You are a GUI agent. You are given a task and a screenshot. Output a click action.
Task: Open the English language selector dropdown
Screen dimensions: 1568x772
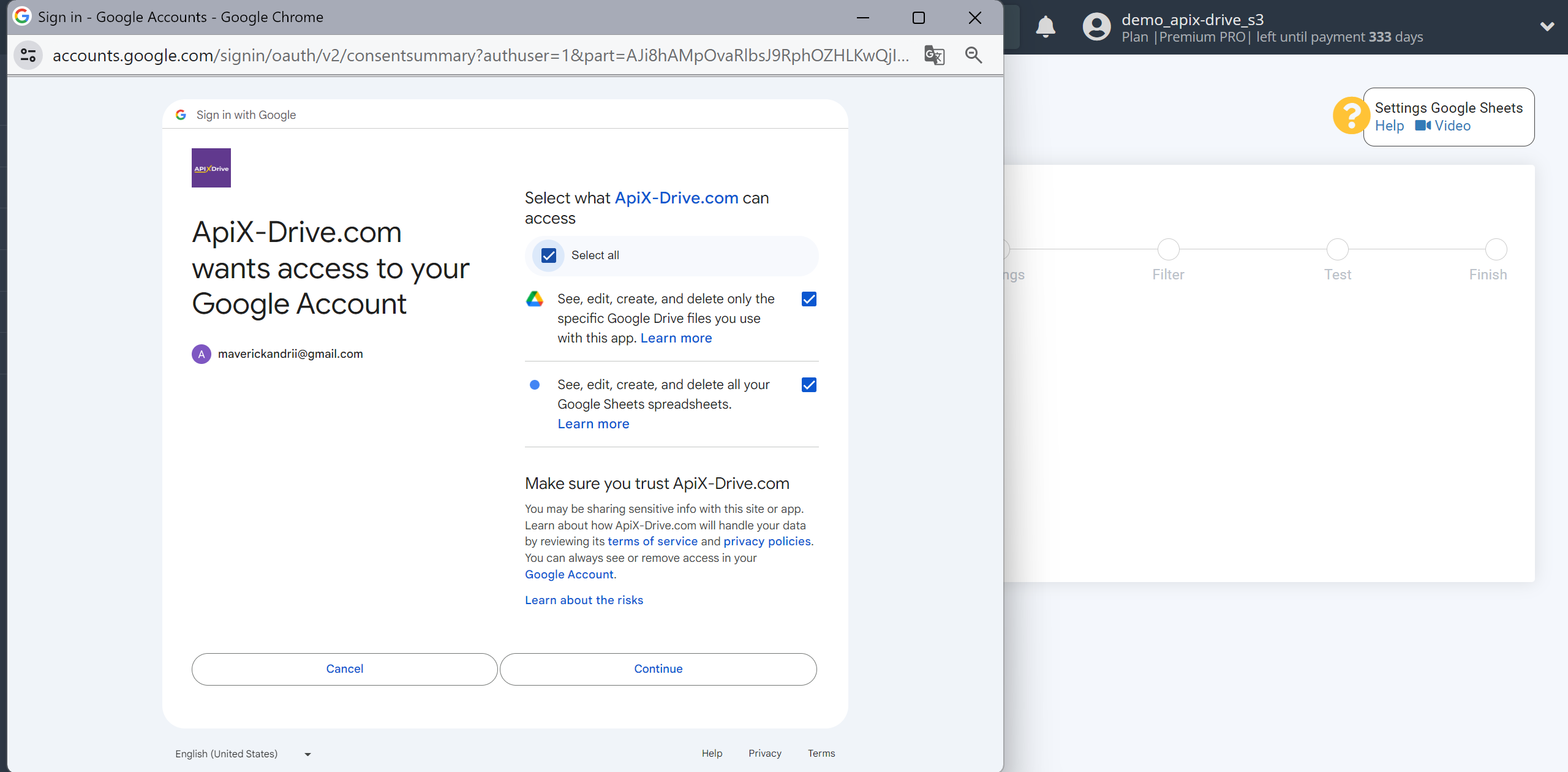tap(243, 753)
